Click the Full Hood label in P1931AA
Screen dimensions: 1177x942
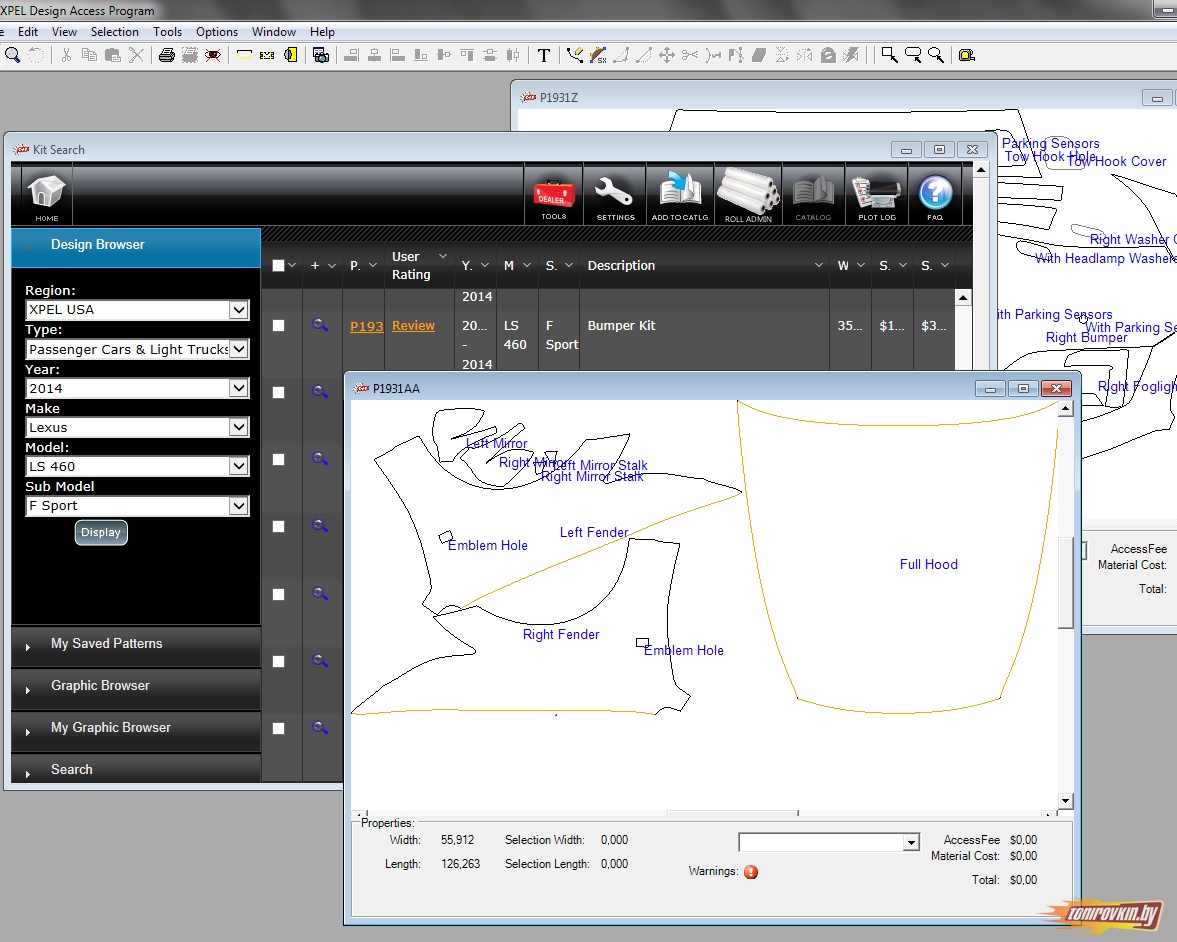pos(929,564)
